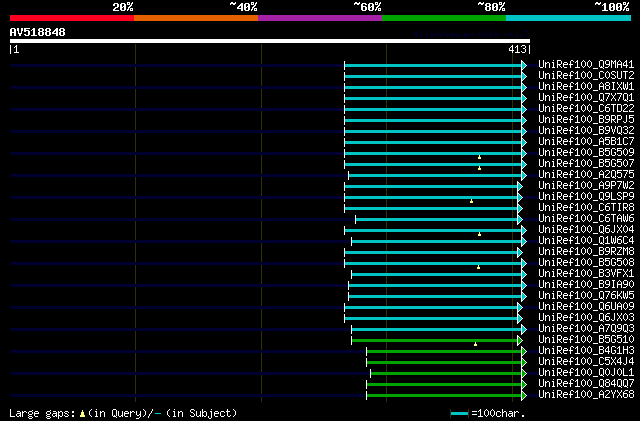Select the UniRef100_B9IA90 label
This screenshot has width=640, height=421.
click(586, 285)
